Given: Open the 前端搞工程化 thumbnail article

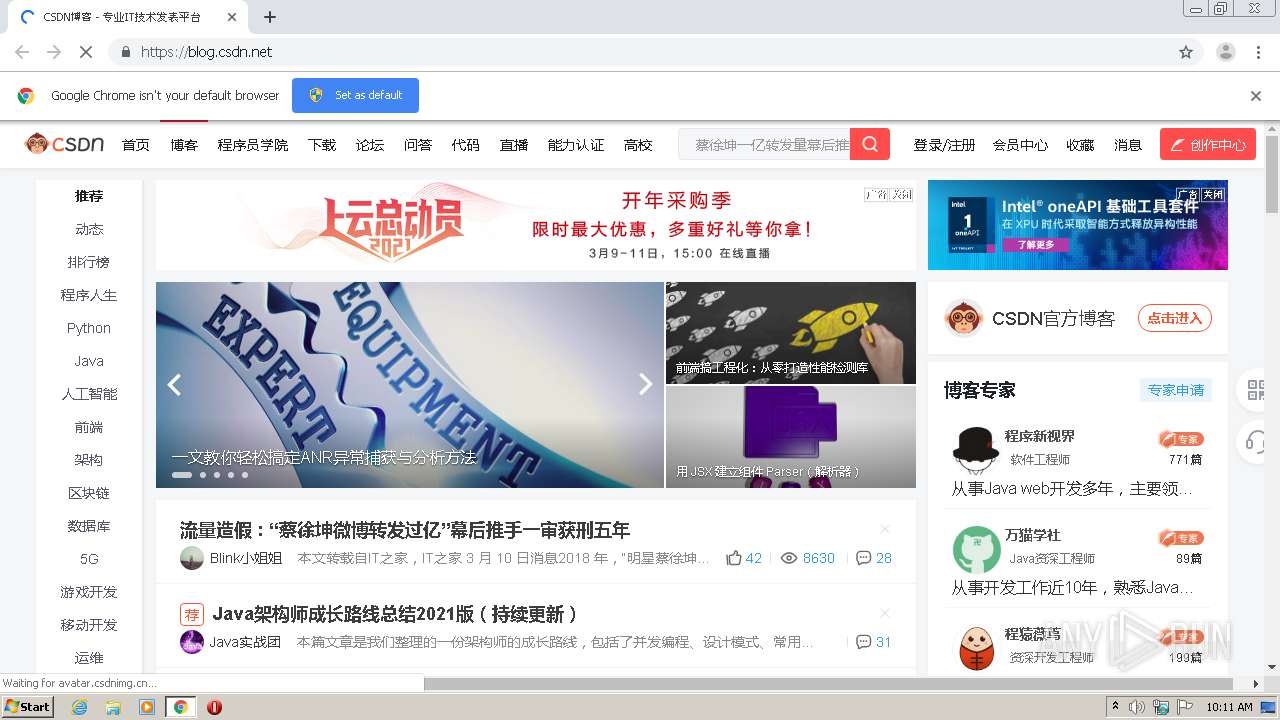Looking at the screenshot, I should click(x=791, y=333).
